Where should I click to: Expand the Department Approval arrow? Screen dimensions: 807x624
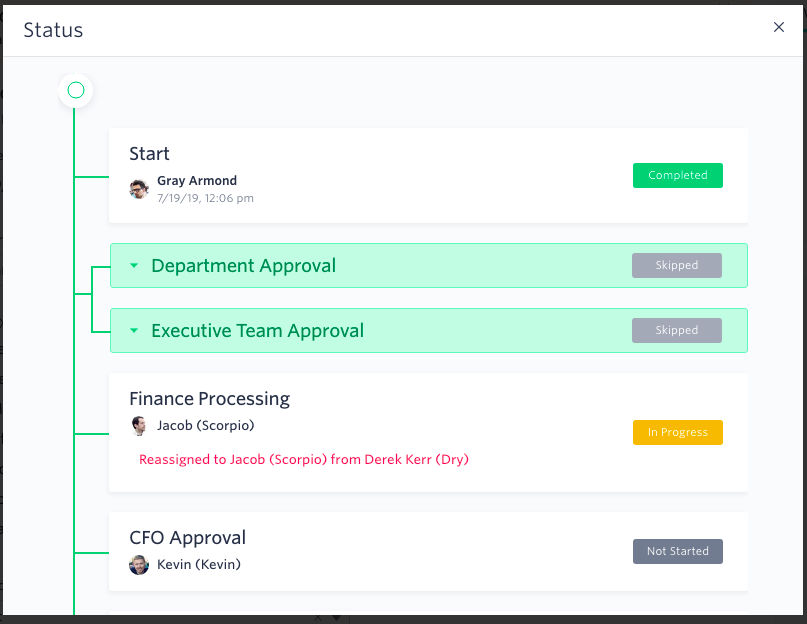pyautogui.click(x=134, y=266)
